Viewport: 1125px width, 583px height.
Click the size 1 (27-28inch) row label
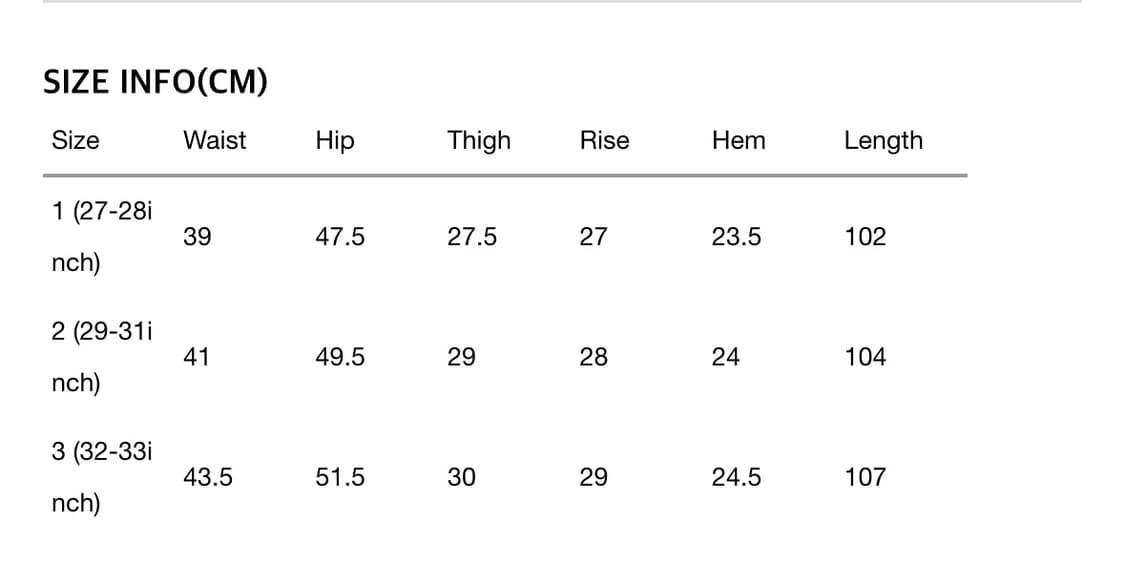pyautogui.click(x=101, y=237)
